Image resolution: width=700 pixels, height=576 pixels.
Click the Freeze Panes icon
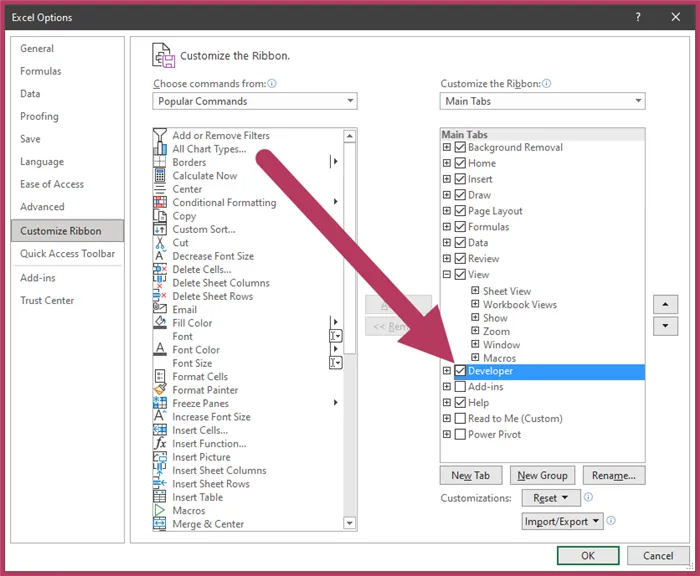point(160,403)
